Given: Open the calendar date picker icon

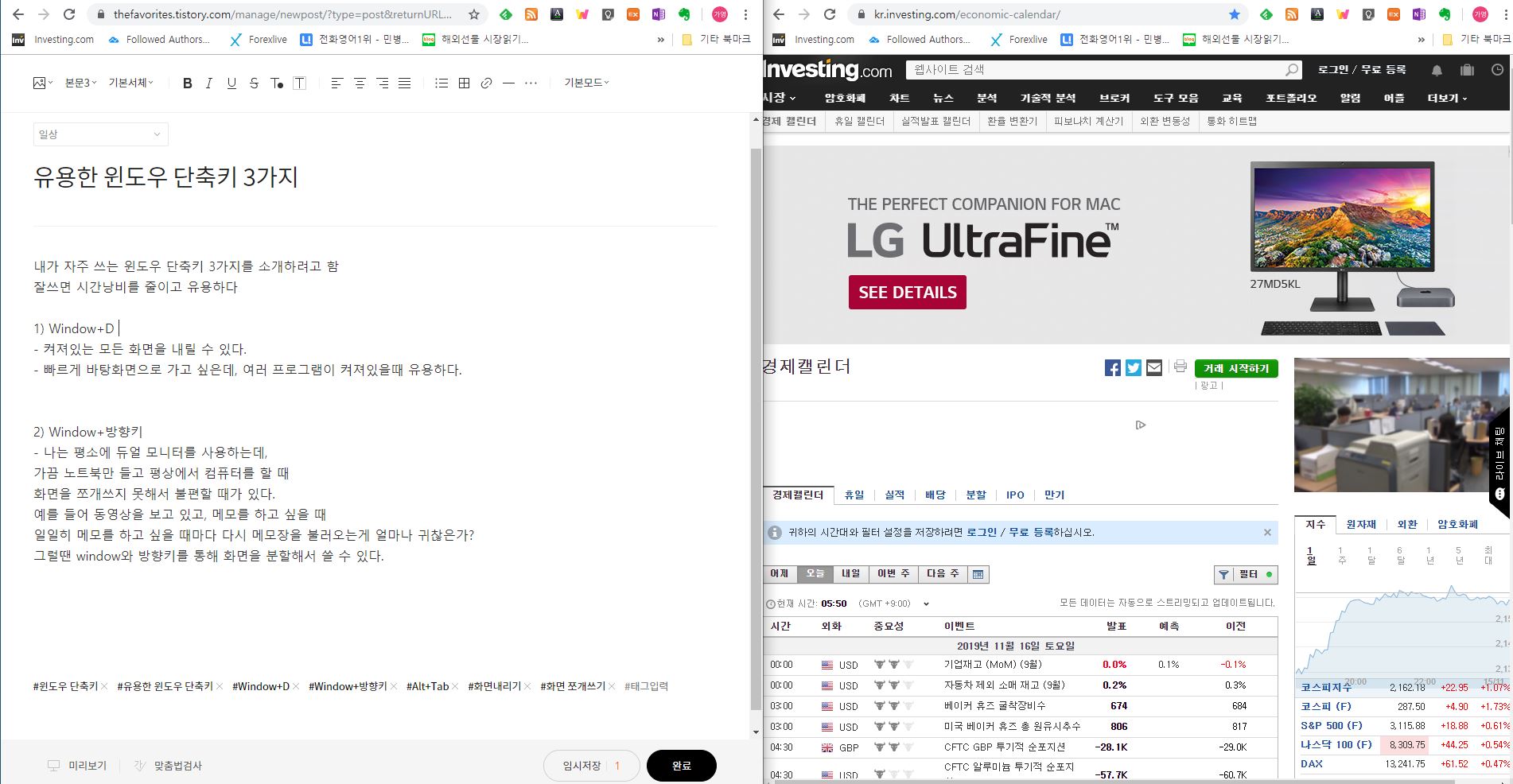Looking at the screenshot, I should pyautogui.click(x=978, y=574).
